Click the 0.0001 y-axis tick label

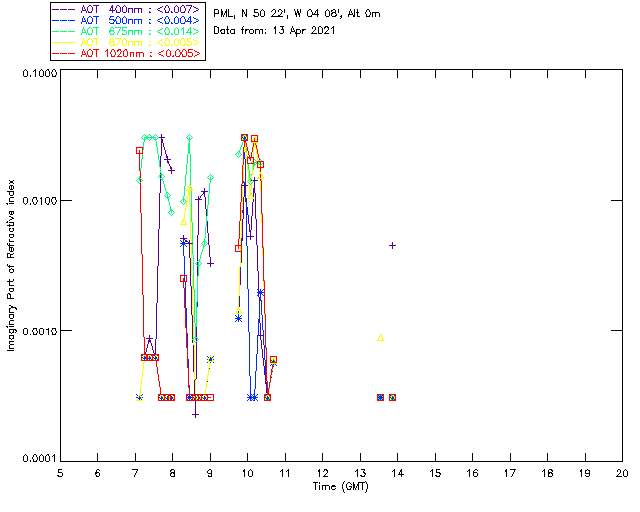pyautogui.click(x=38, y=459)
